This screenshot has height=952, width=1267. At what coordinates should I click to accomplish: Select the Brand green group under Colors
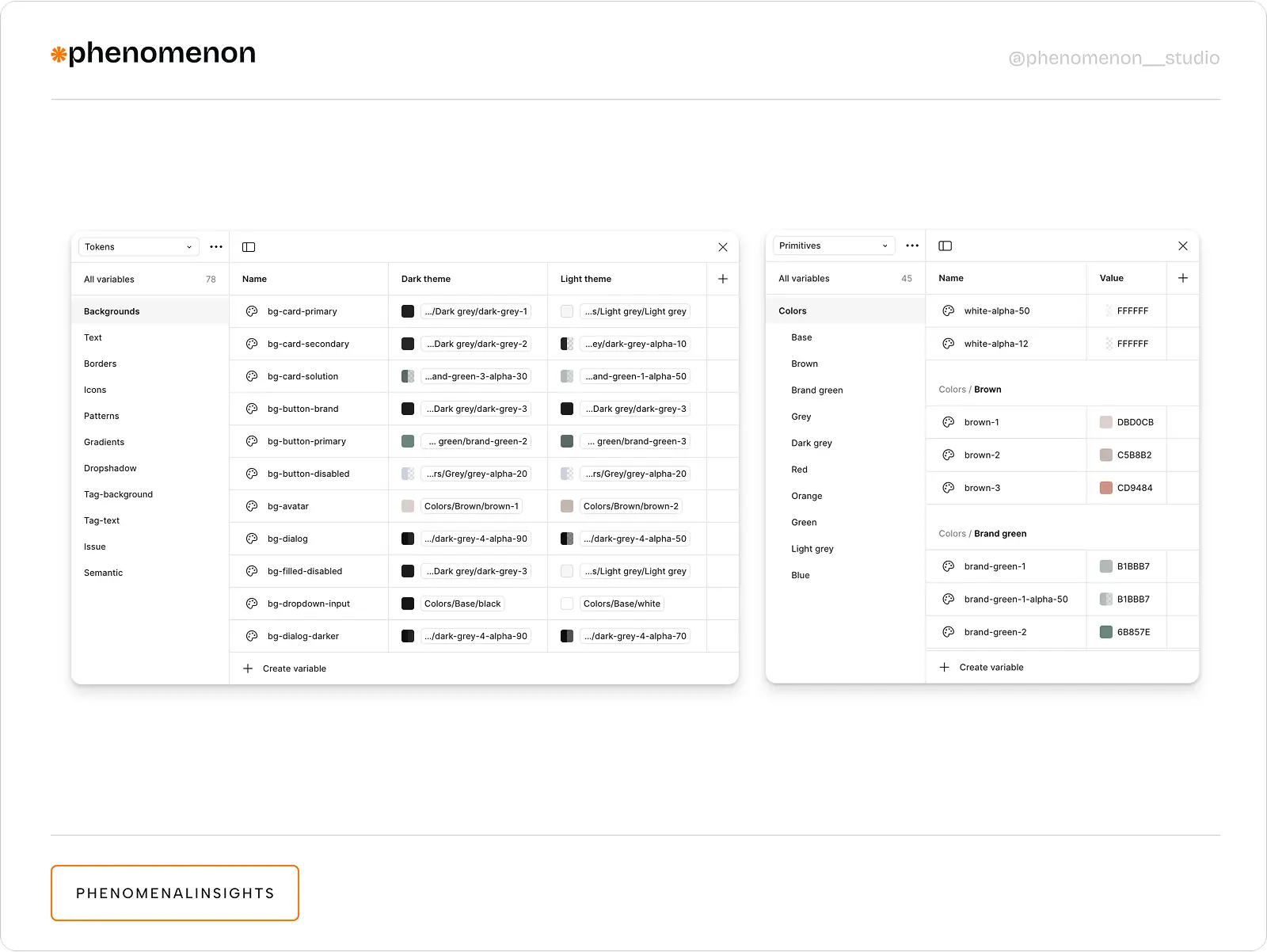[816, 390]
